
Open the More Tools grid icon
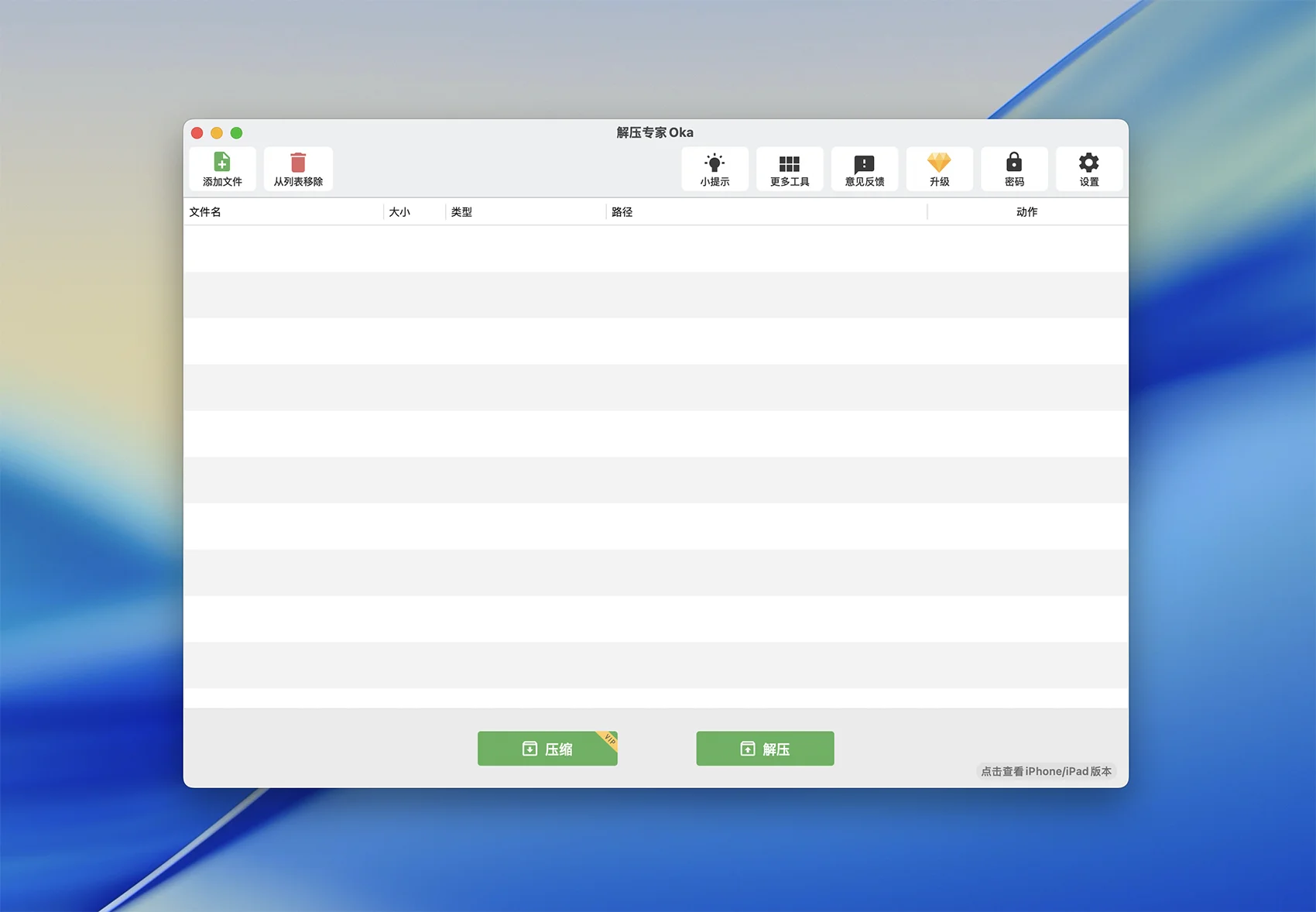pos(789,163)
